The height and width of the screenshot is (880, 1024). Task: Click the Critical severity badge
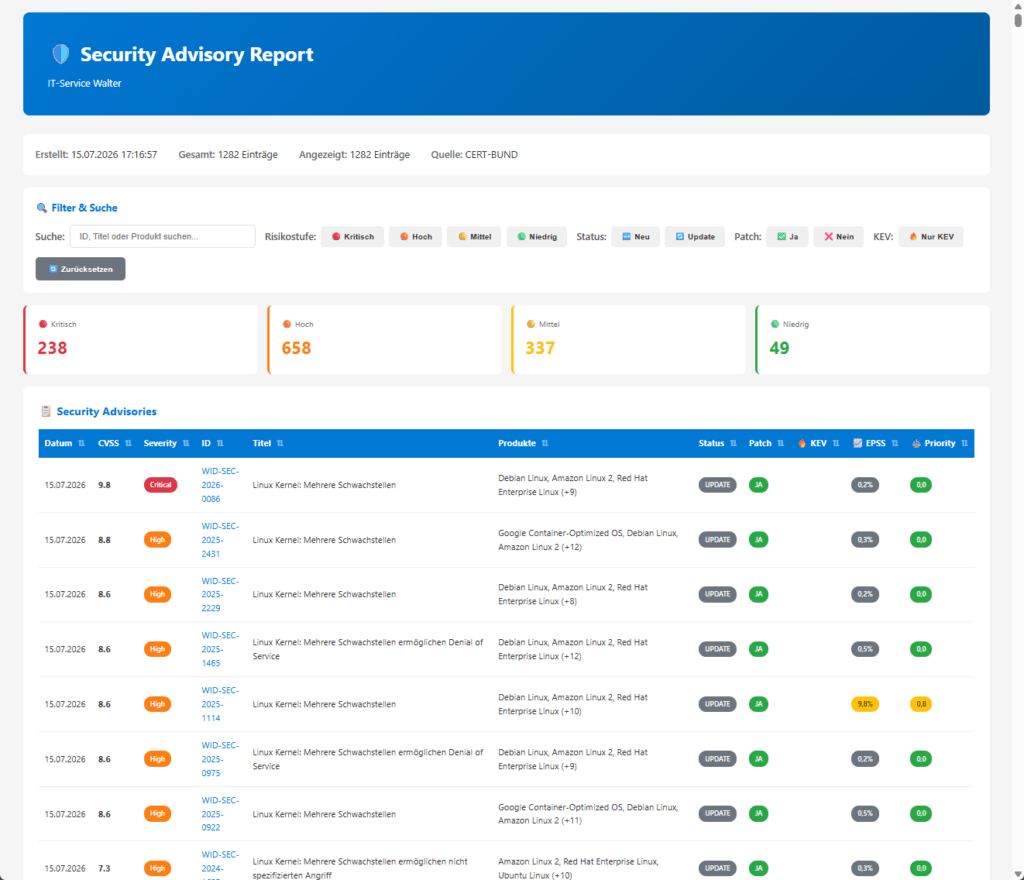[x=161, y=485]
